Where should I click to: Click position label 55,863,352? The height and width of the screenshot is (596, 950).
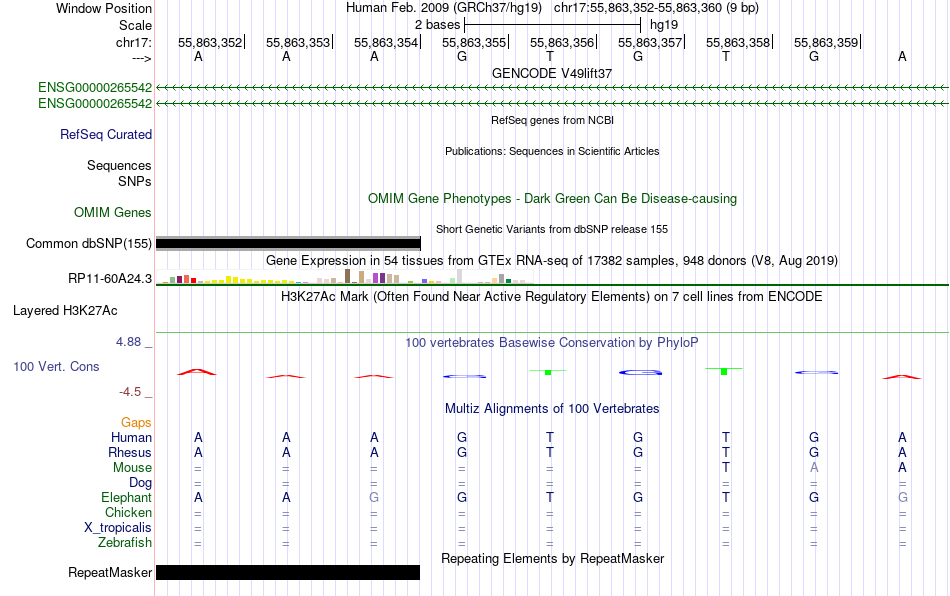(210, 42)
